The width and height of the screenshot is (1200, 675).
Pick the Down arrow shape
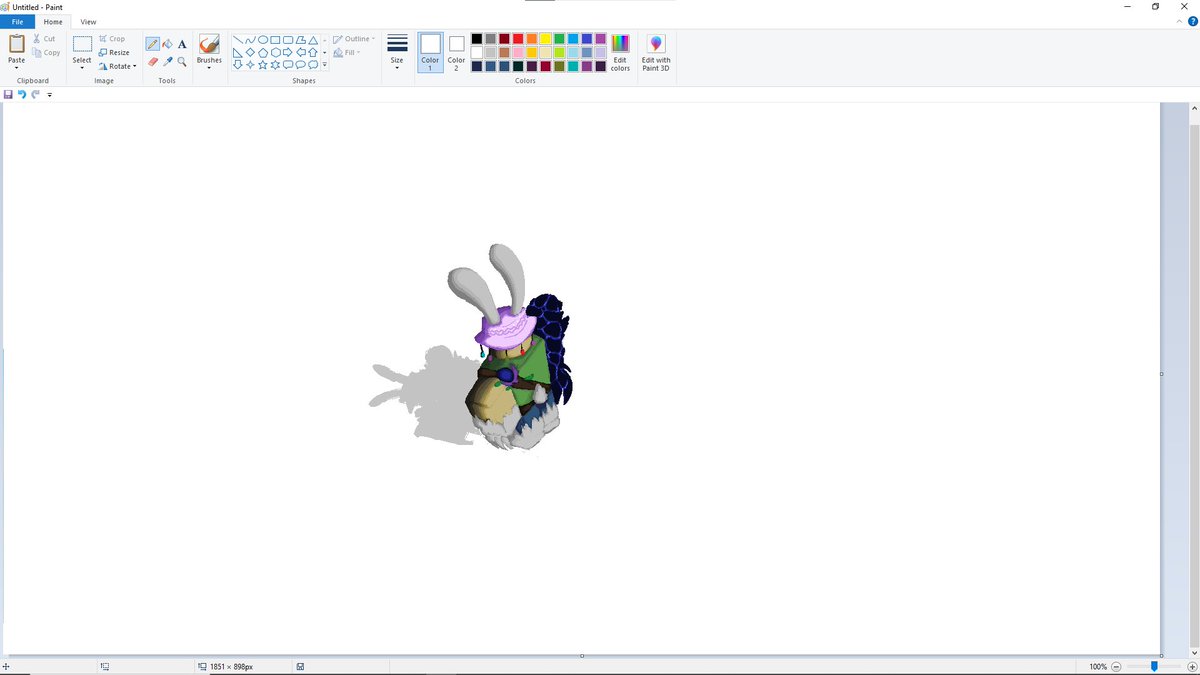point(238,64)
